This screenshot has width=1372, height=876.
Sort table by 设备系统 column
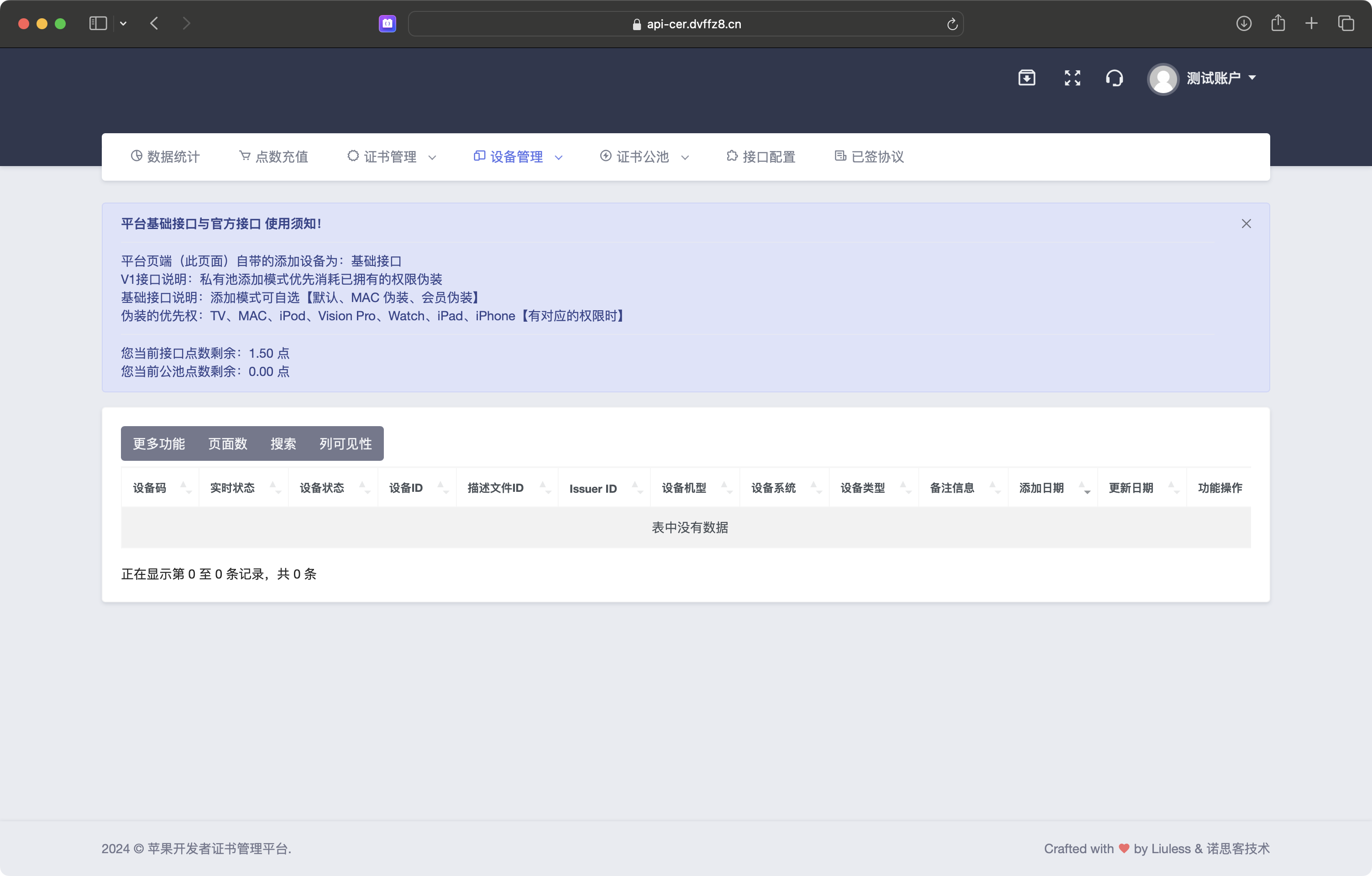[x=785, y=488]
